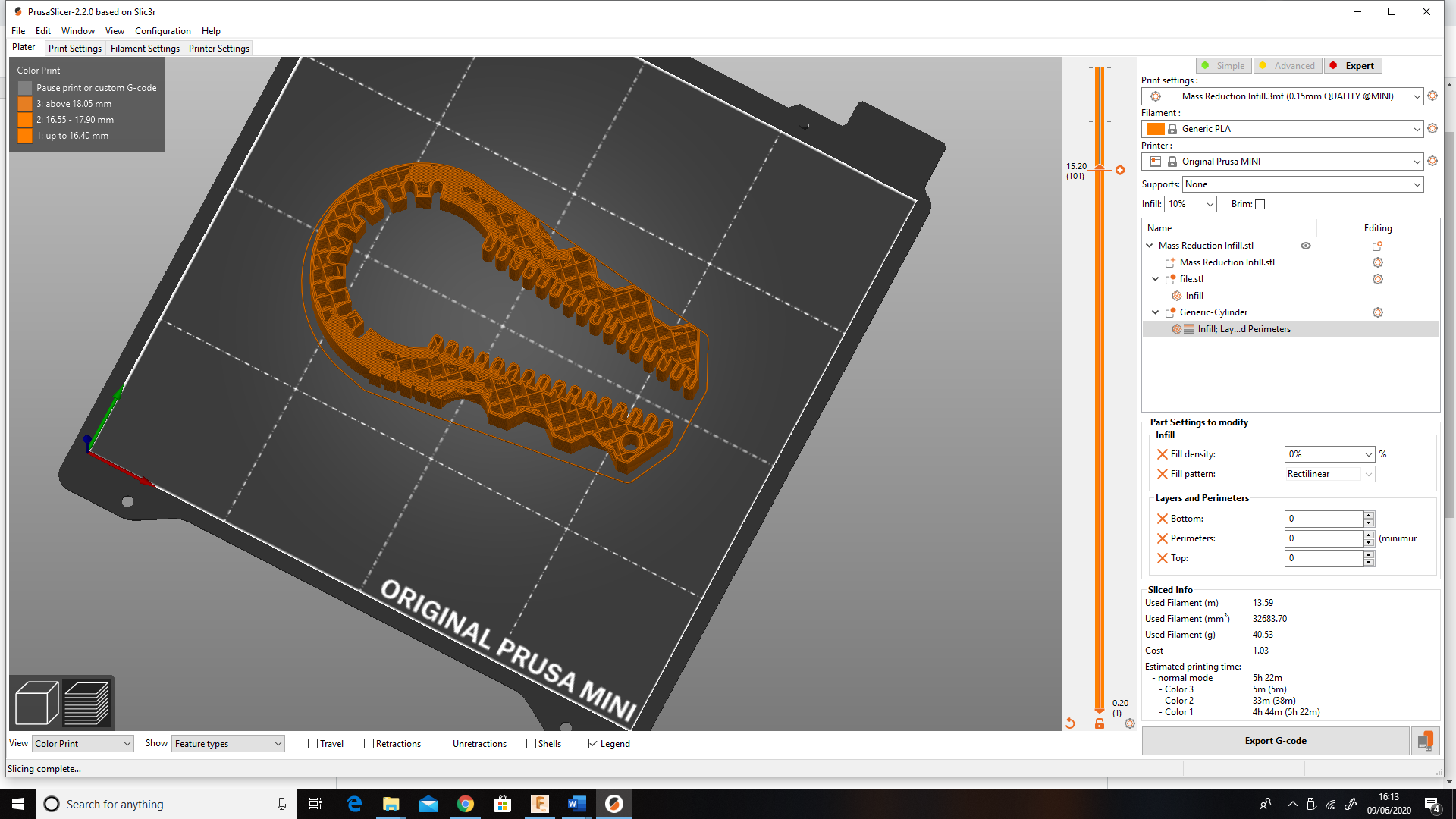The image size is (1456, 819).
Task: Open the Window menu
Action: pos(78,31)
